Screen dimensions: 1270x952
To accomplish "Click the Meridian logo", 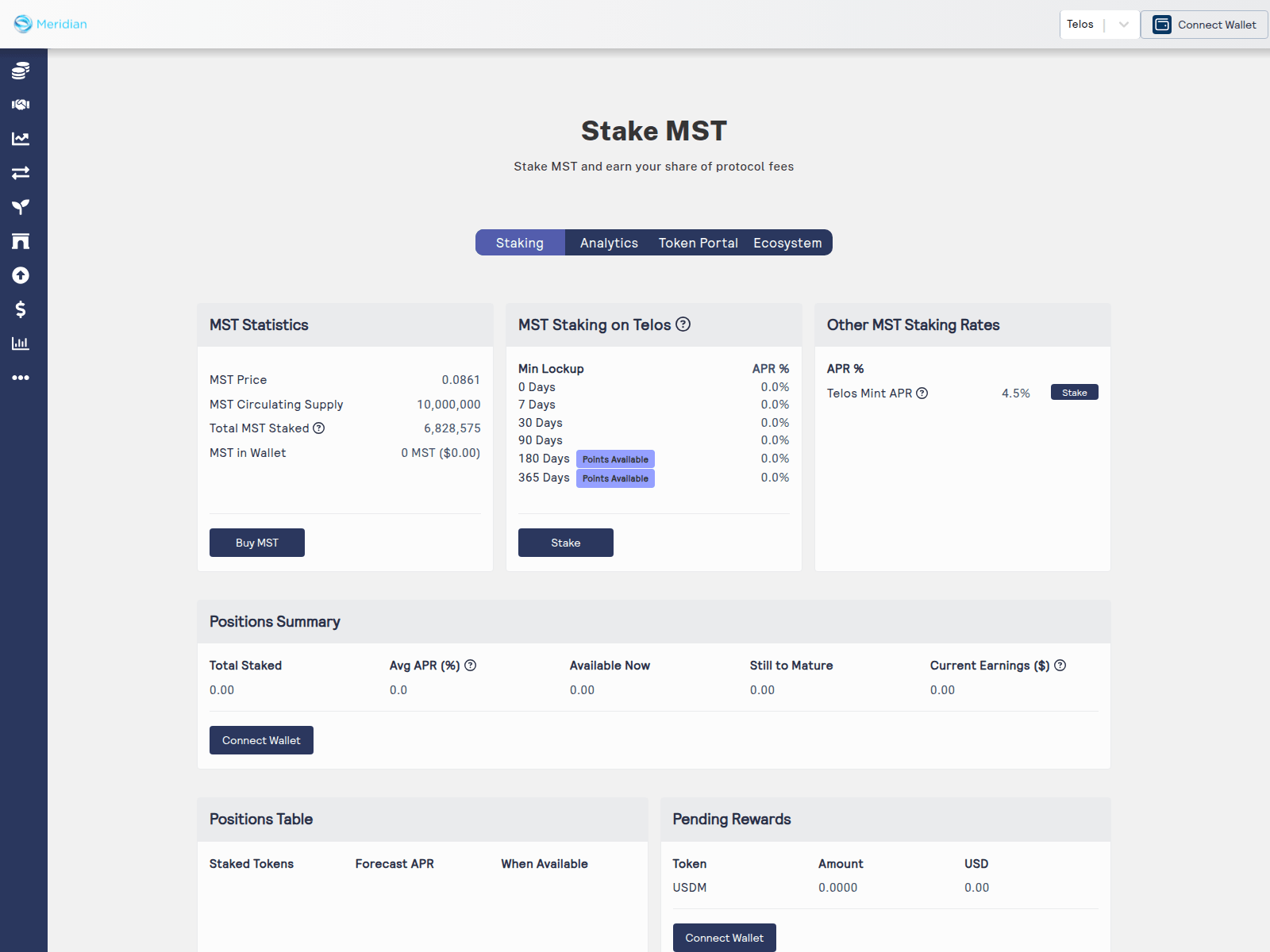I will point(51,24).
